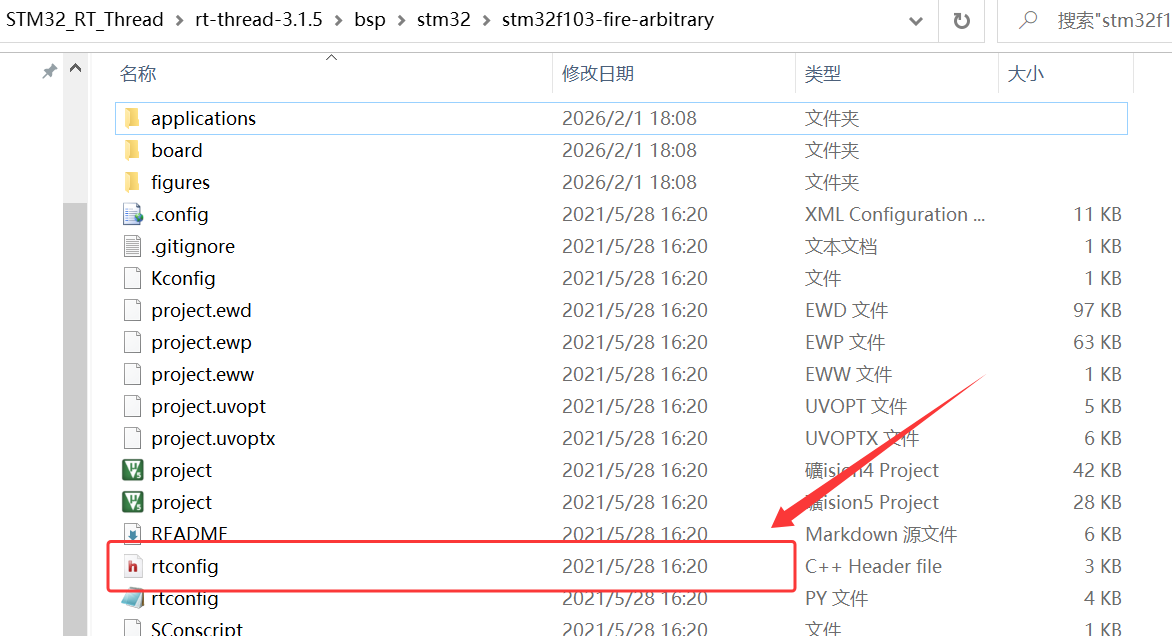Screen dimensions: 1172x636
Task: Select the Keil uVision5 project icon
Action: click(132, 502)
